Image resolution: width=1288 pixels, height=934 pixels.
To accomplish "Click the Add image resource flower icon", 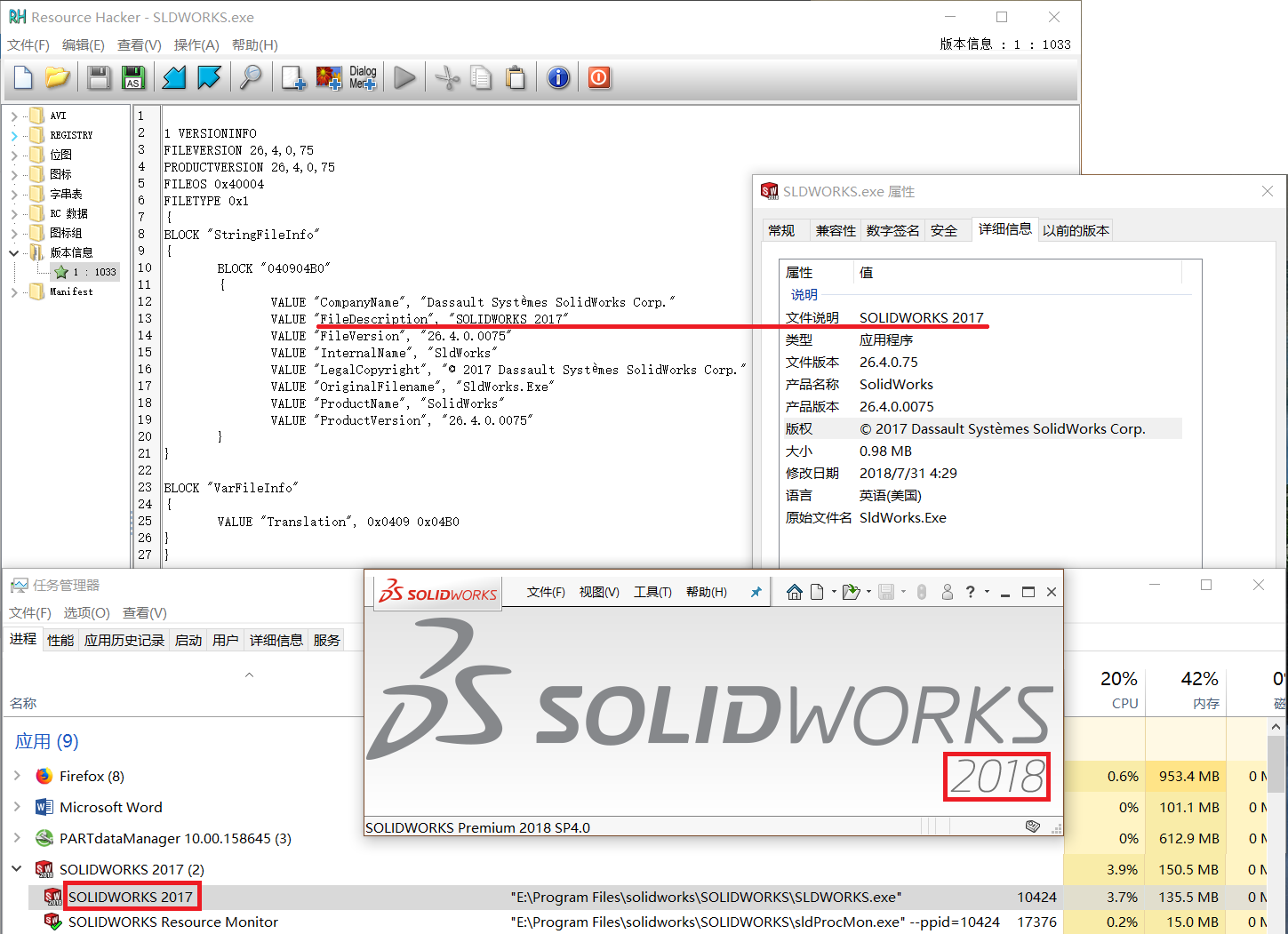I will tap(329, 78).
